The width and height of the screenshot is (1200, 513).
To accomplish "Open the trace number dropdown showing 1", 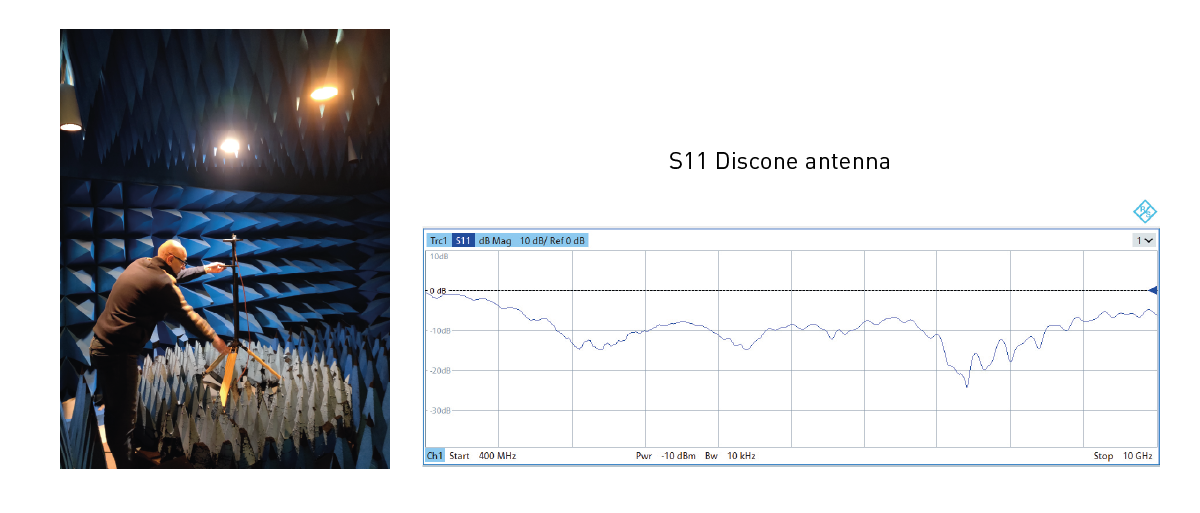I will (1144, 240).
